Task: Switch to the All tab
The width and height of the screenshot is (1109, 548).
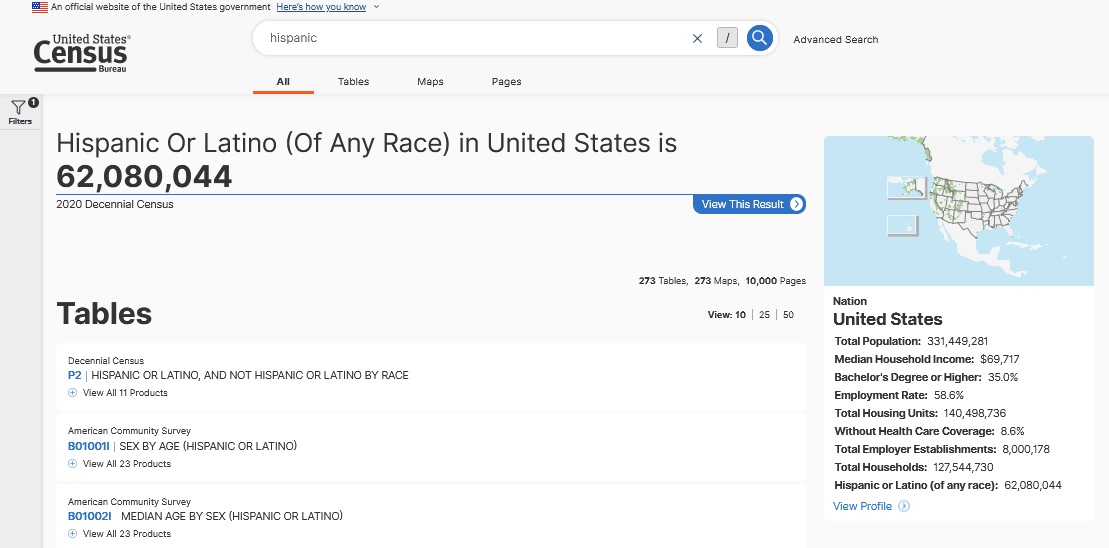Action: click(283, 81)
